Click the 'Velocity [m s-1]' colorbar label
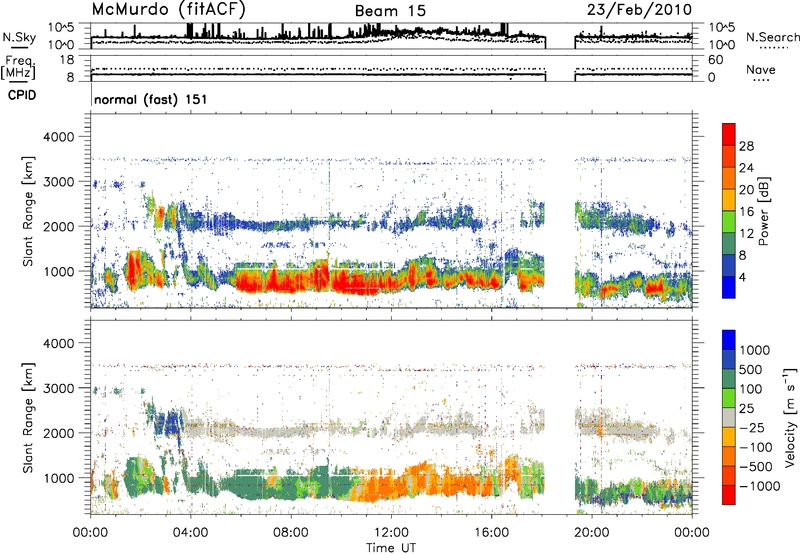The height and width of the screenshot is (554, 800). click(791, 418)
